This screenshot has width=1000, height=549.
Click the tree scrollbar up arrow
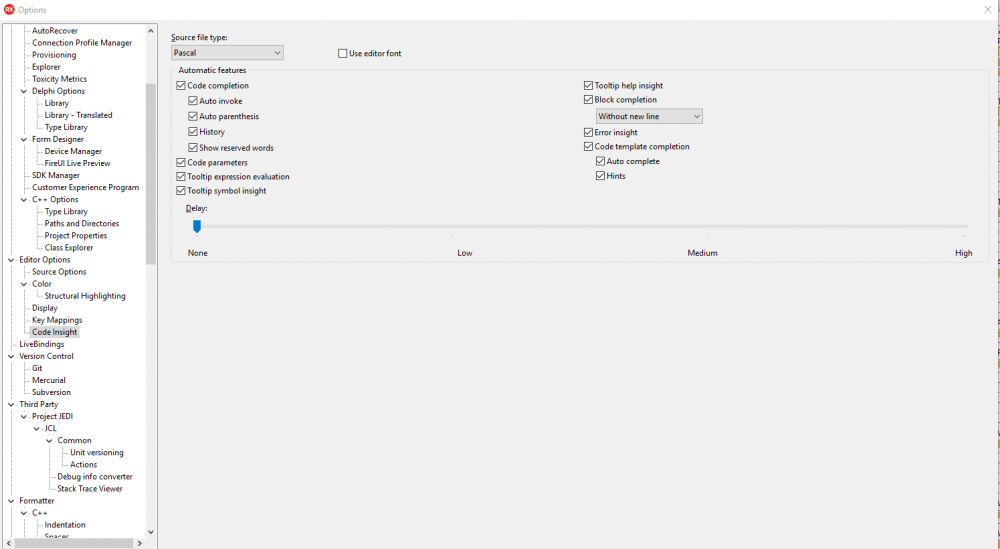tap(151, 31)
